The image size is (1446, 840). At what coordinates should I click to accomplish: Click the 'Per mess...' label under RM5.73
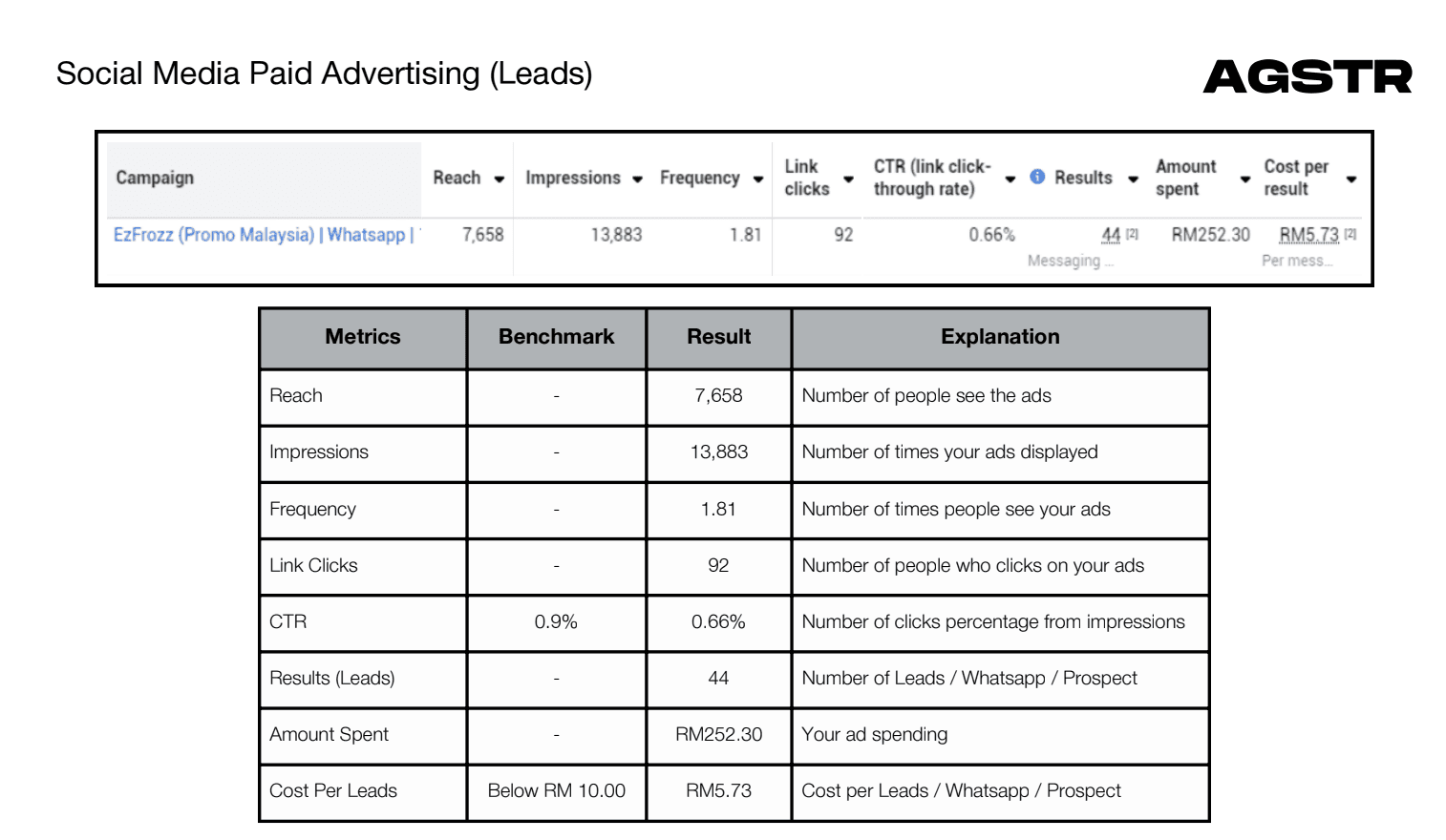(1297, 261)
